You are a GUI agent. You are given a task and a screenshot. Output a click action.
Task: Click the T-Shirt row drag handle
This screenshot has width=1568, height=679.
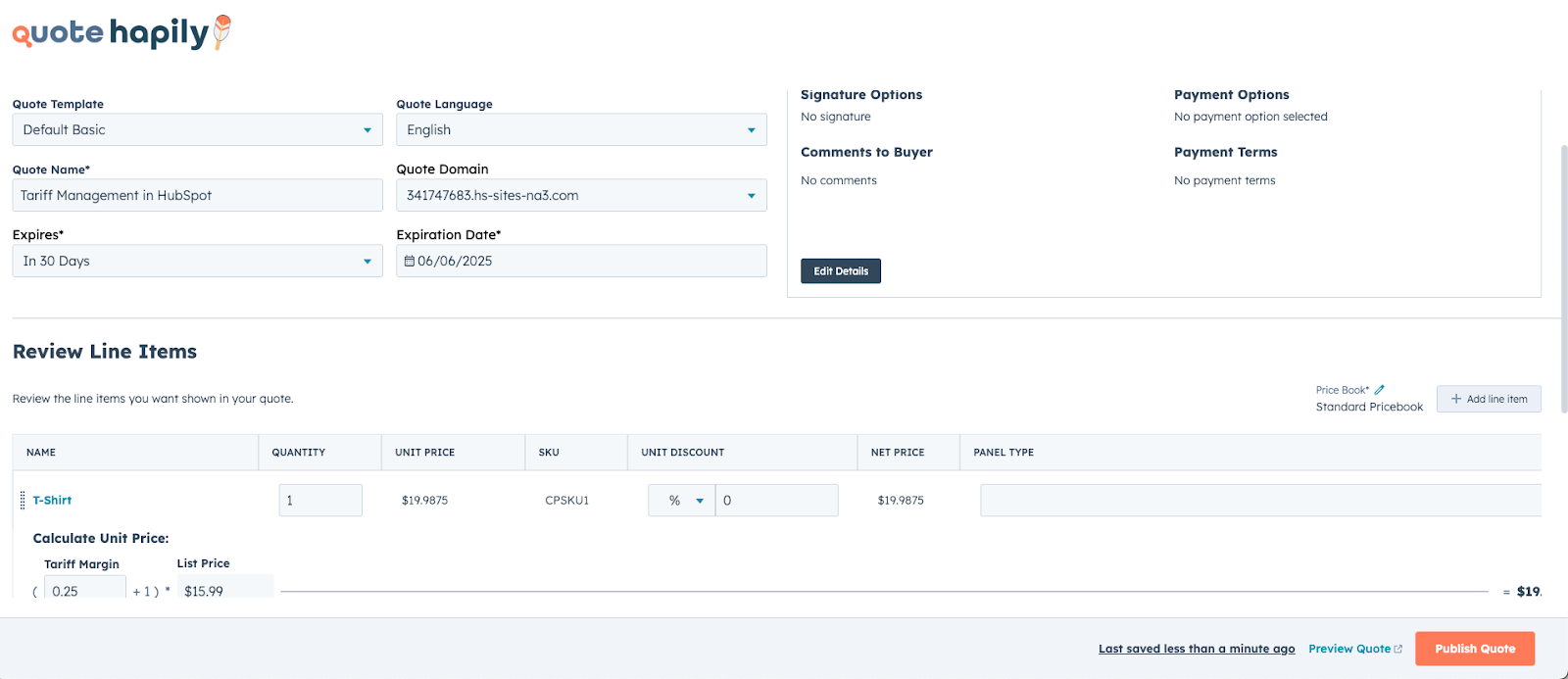[x=23, y=501]
